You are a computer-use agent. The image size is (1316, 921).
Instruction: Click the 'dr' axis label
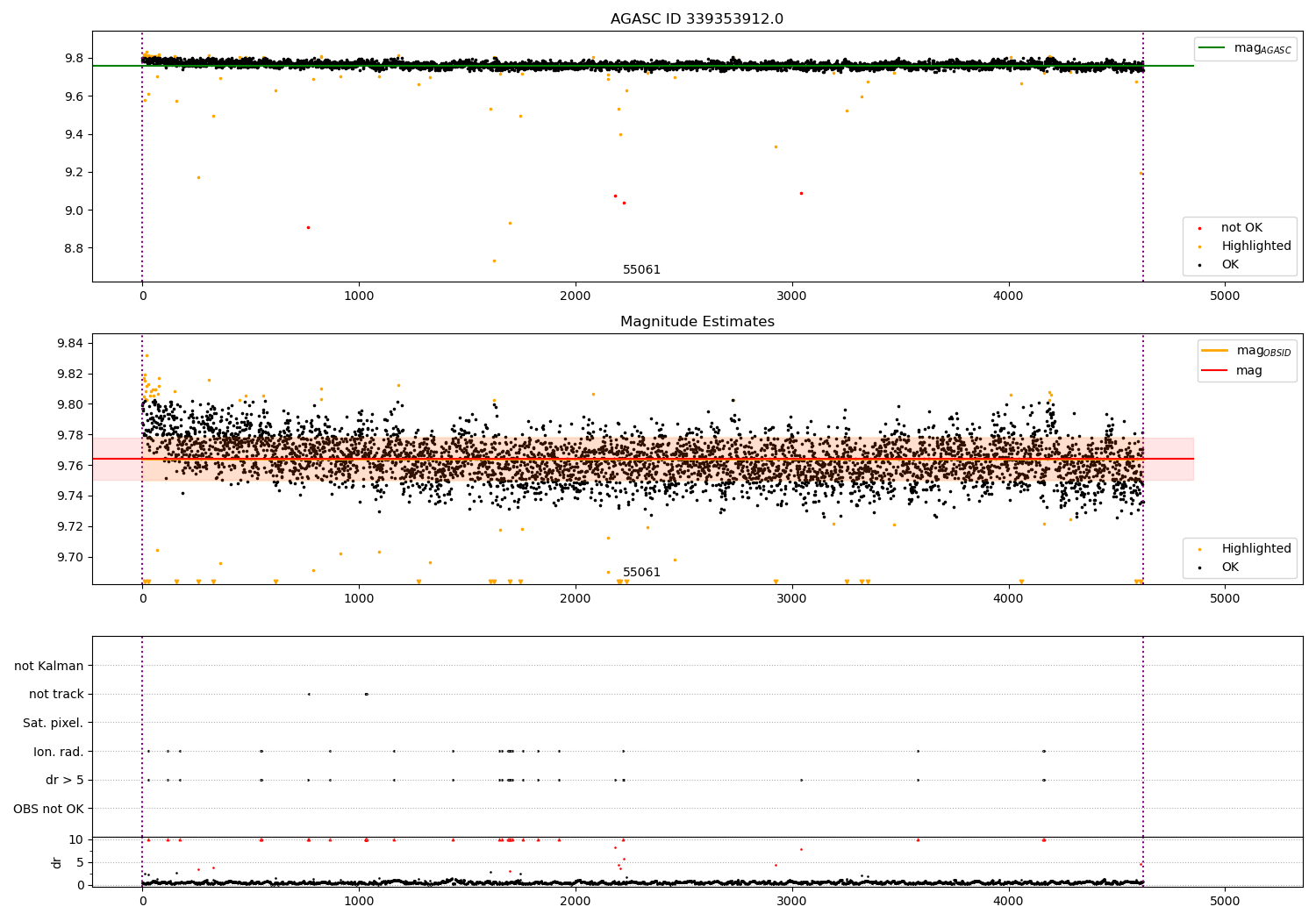click(x=56, y=862)
